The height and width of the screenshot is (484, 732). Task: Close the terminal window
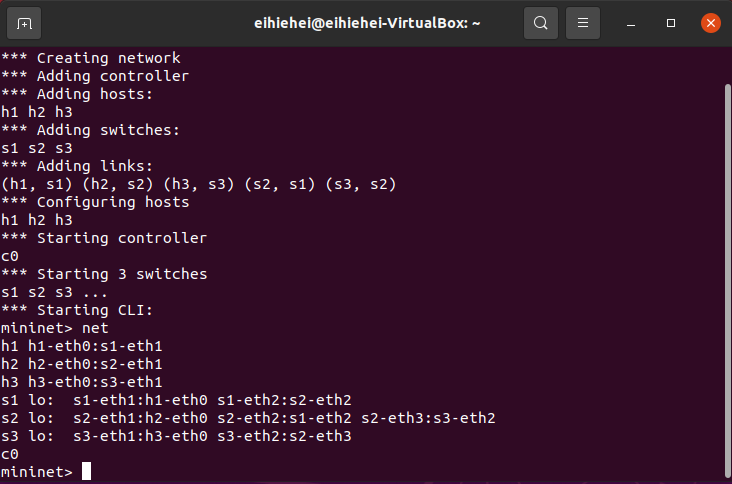point(710,22)
